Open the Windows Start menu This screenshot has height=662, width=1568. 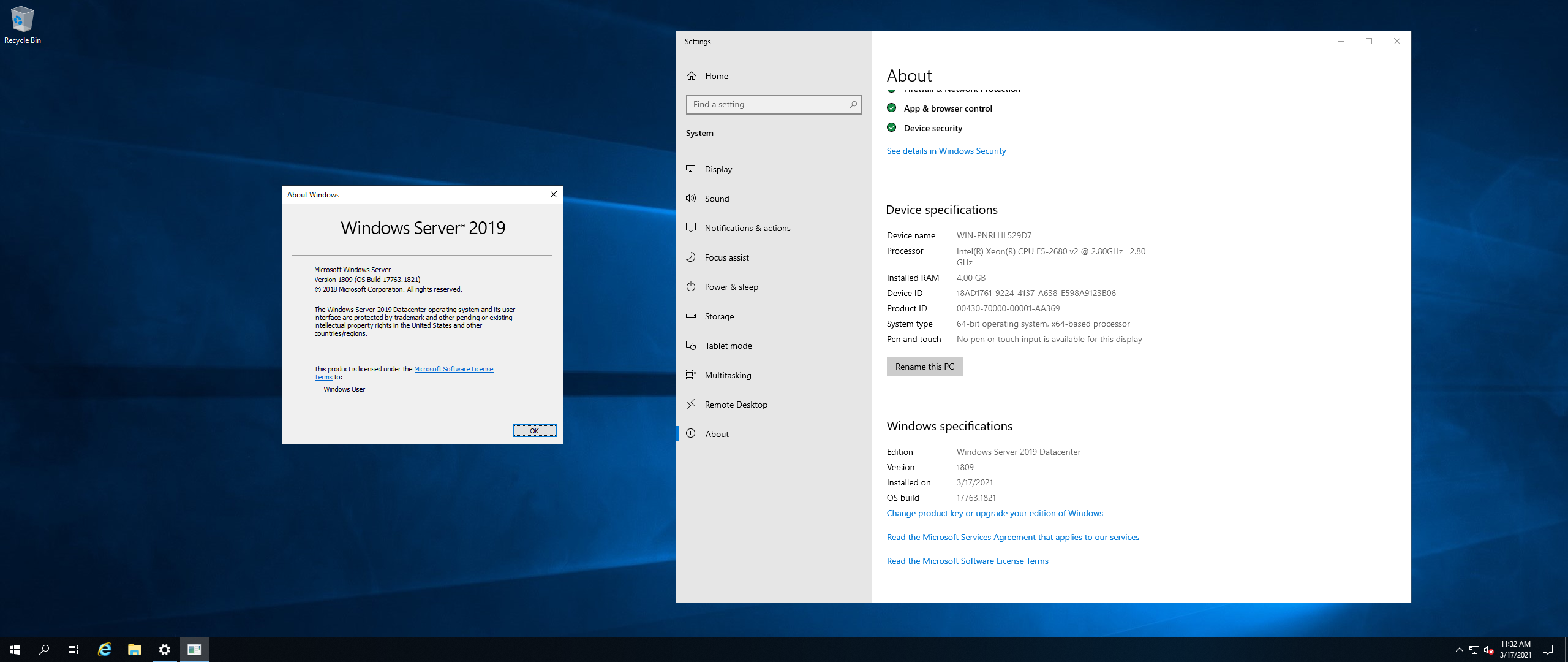tap(15, 650)
